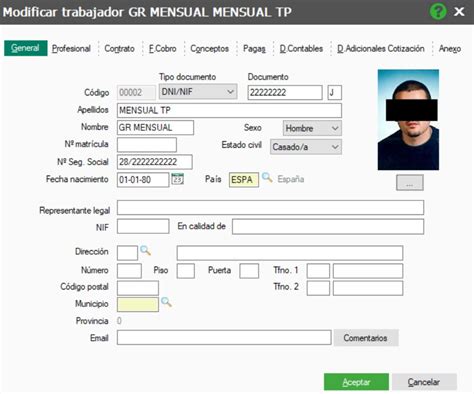Click the Dirección lookup magnifier icon

pyautogui.click(x=145, y=250)
